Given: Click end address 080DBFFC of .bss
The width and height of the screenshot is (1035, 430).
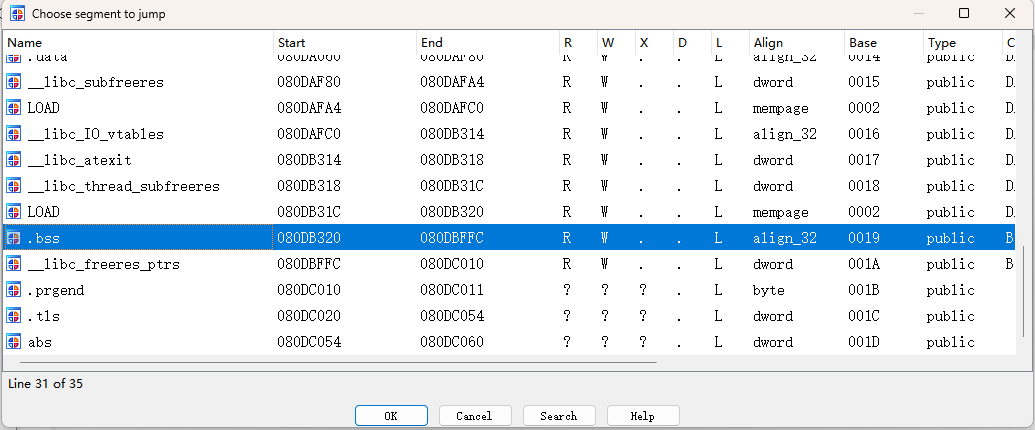Looking at the screenshot, I should [452, 238].
